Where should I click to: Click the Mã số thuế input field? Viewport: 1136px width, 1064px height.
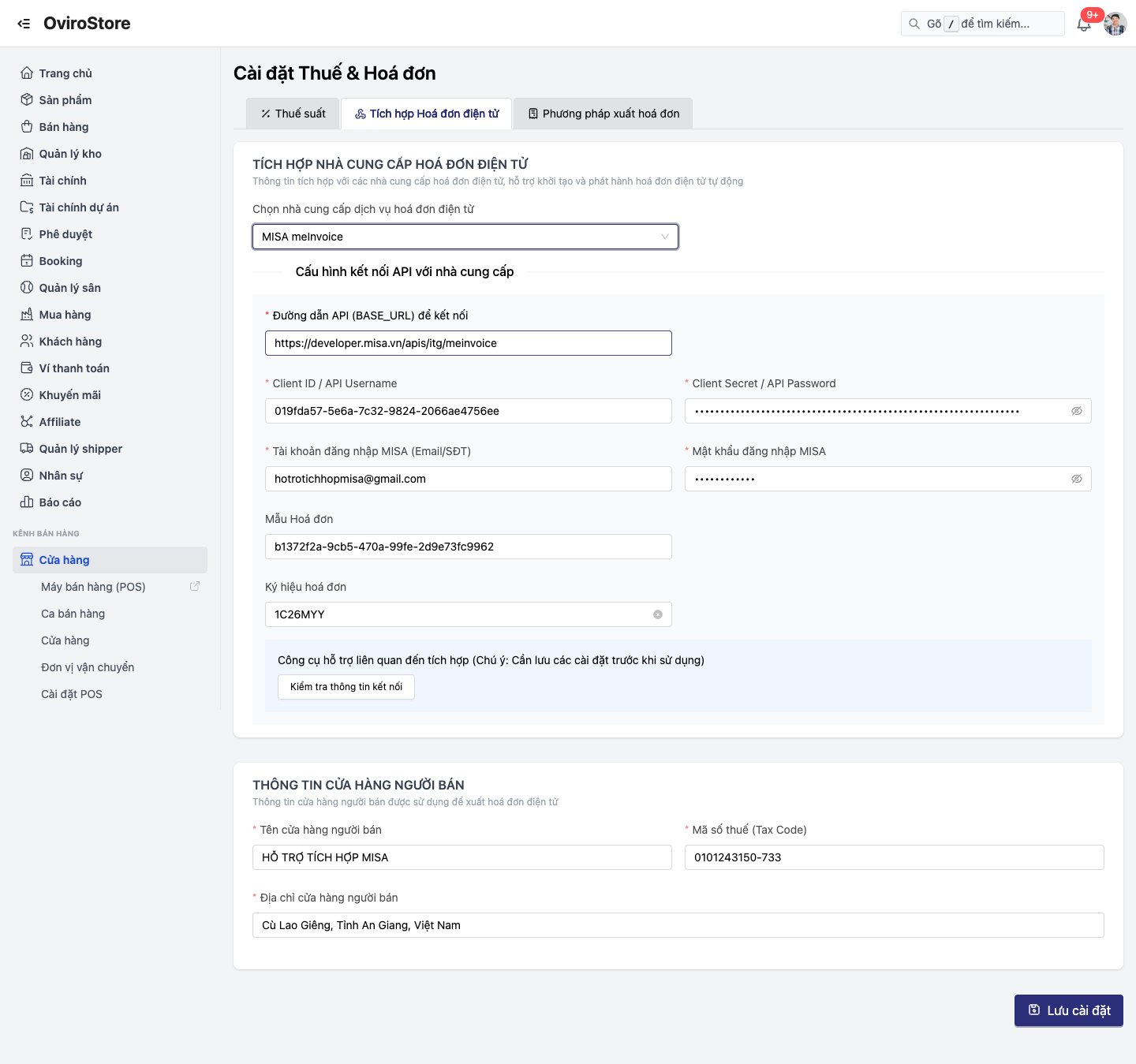tap(895, 857)
